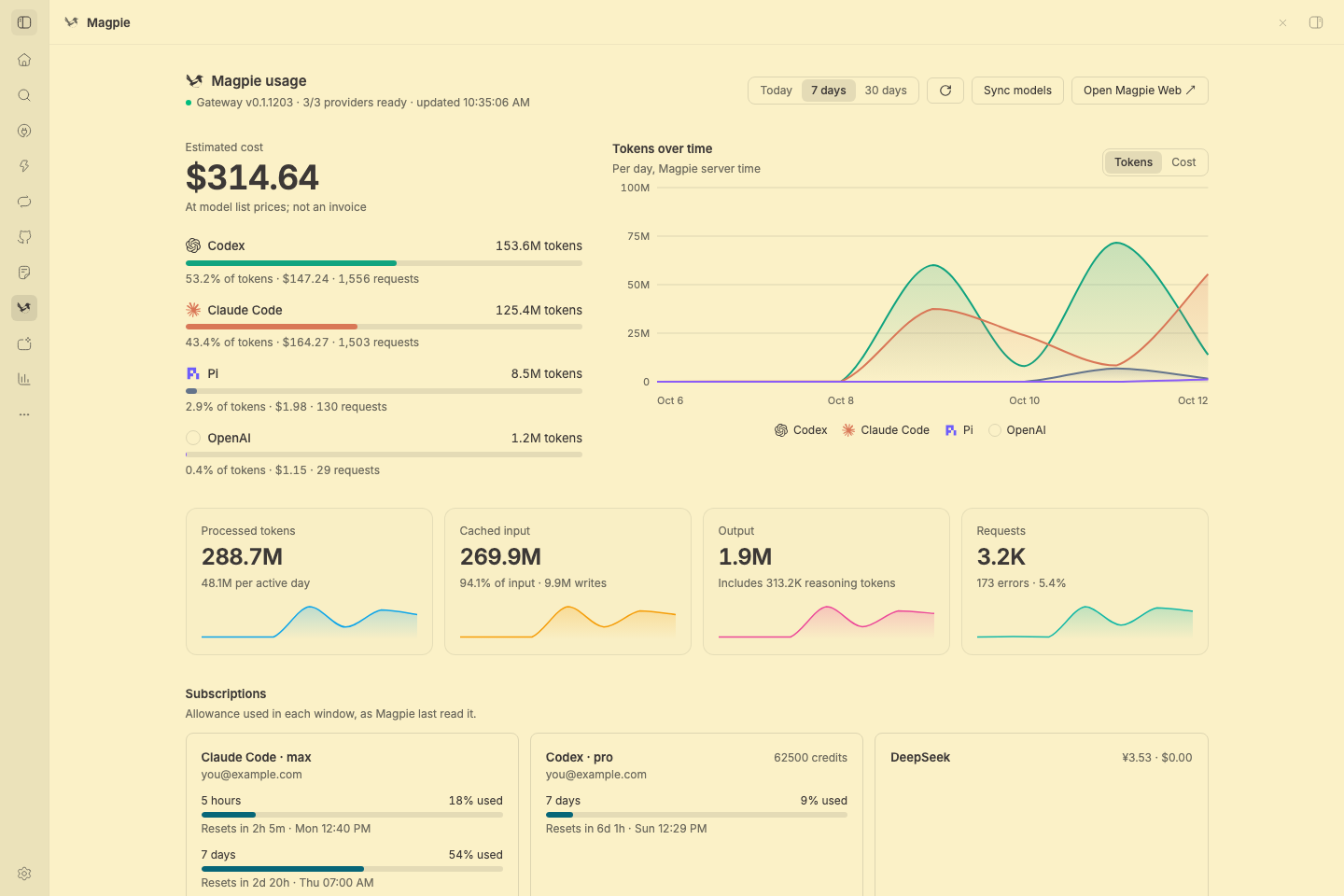Image resolution: width=1344 pixels, height=896 pixels.
Task: Open the Home icon in sidebar
Action: coord(24,60)
